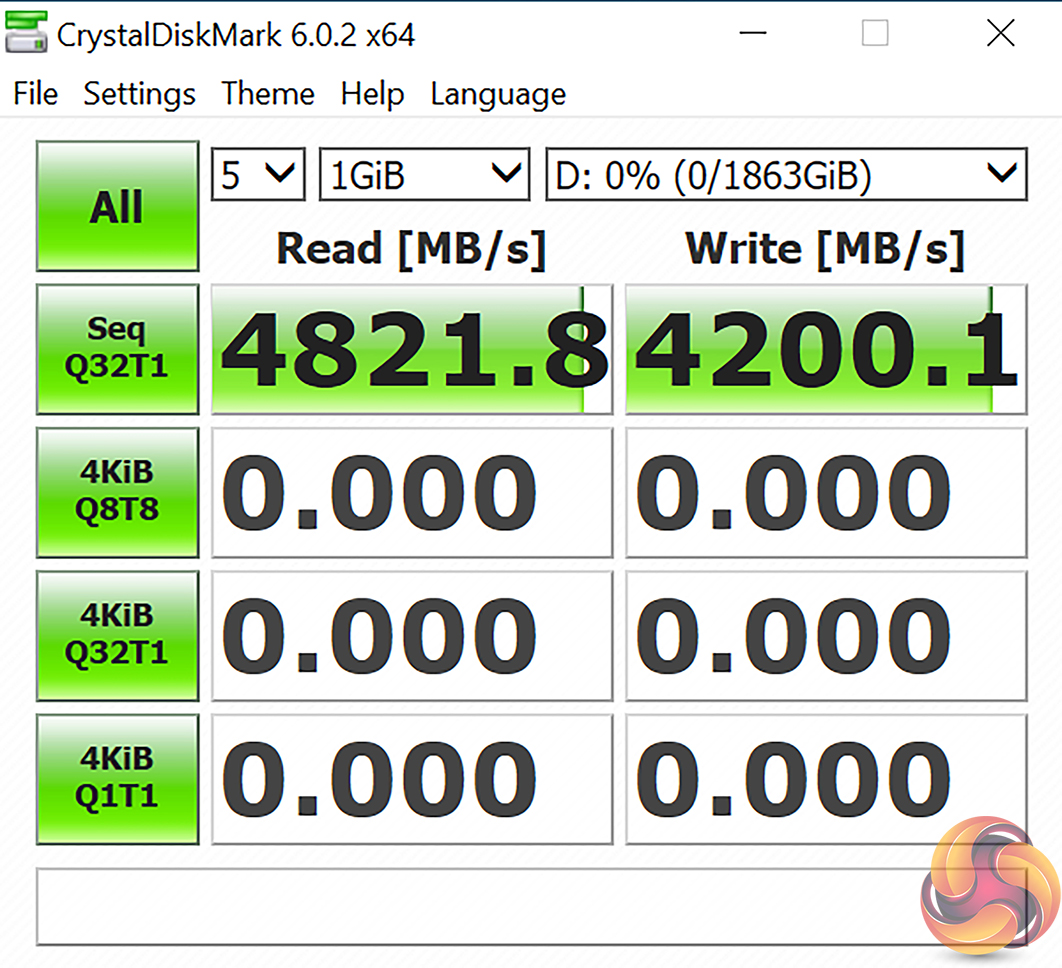The width and height of the screenshot is (1062, 968).
Task: Open the Theme menu
Action: pyautogui.click(x=268, y=93)
